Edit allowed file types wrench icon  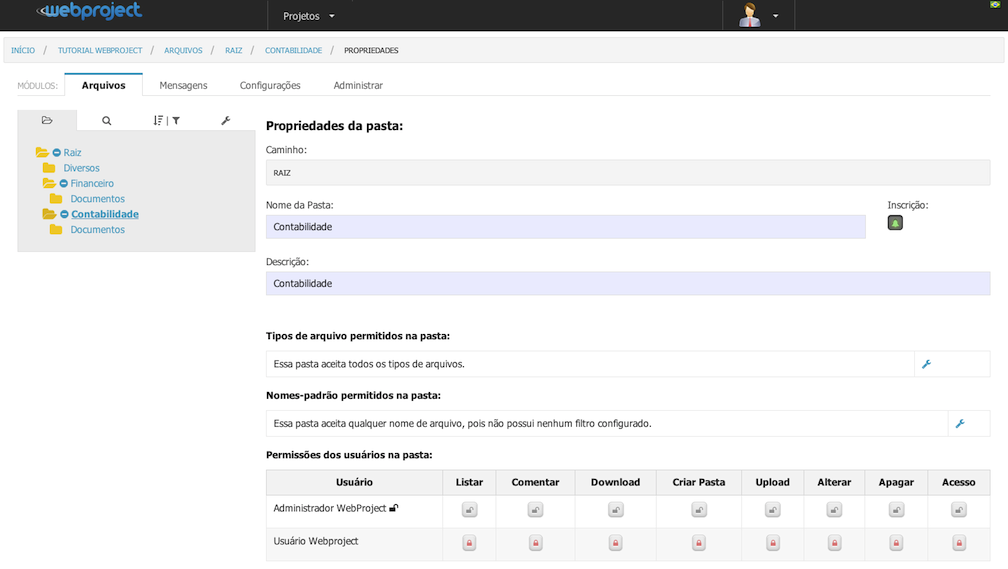tap(926, 364)
